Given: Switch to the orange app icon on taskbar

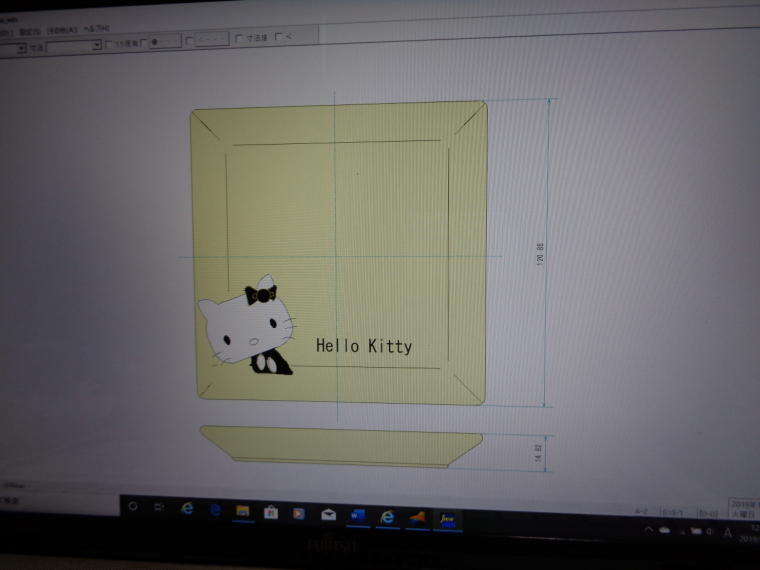Looking at the screenshot, I should tap(417, 518).
